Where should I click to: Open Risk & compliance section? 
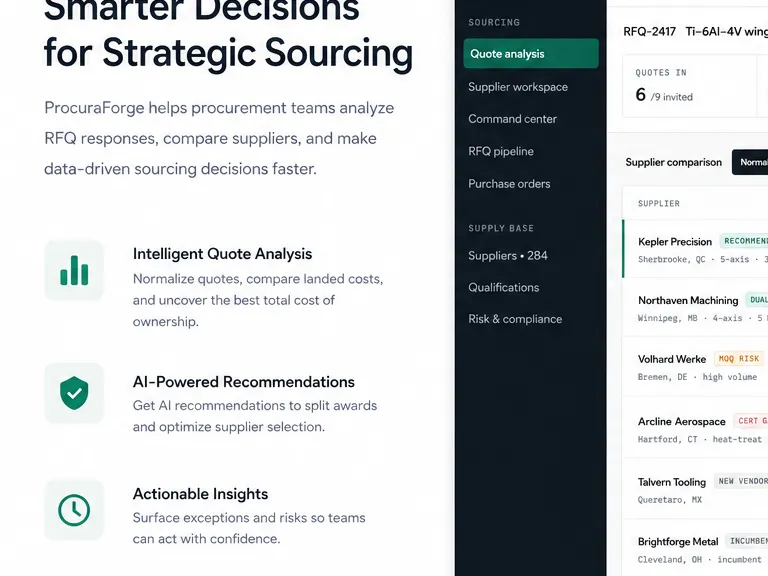point(515,319)
